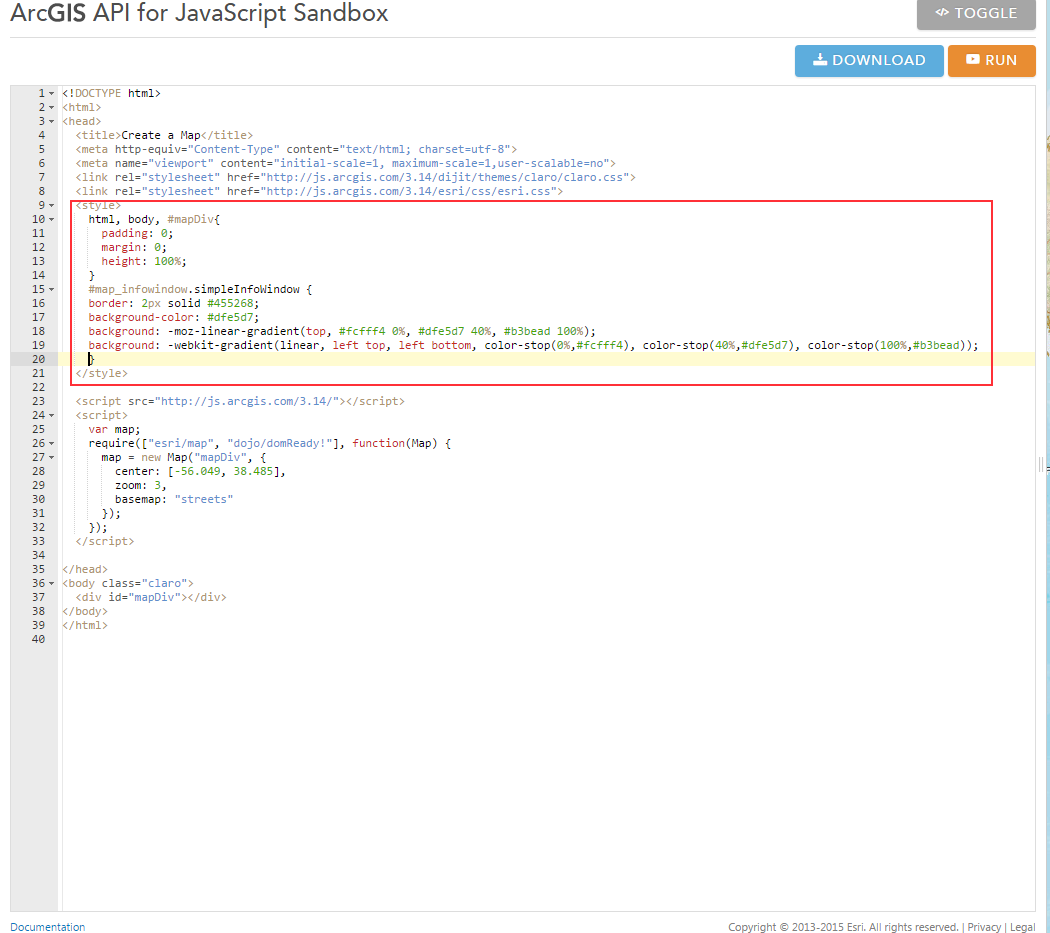Image resolution: width=1050 pixels, height=933 pixels.
Task: Open the Privacy link in footer
Action: pos(984,927)
